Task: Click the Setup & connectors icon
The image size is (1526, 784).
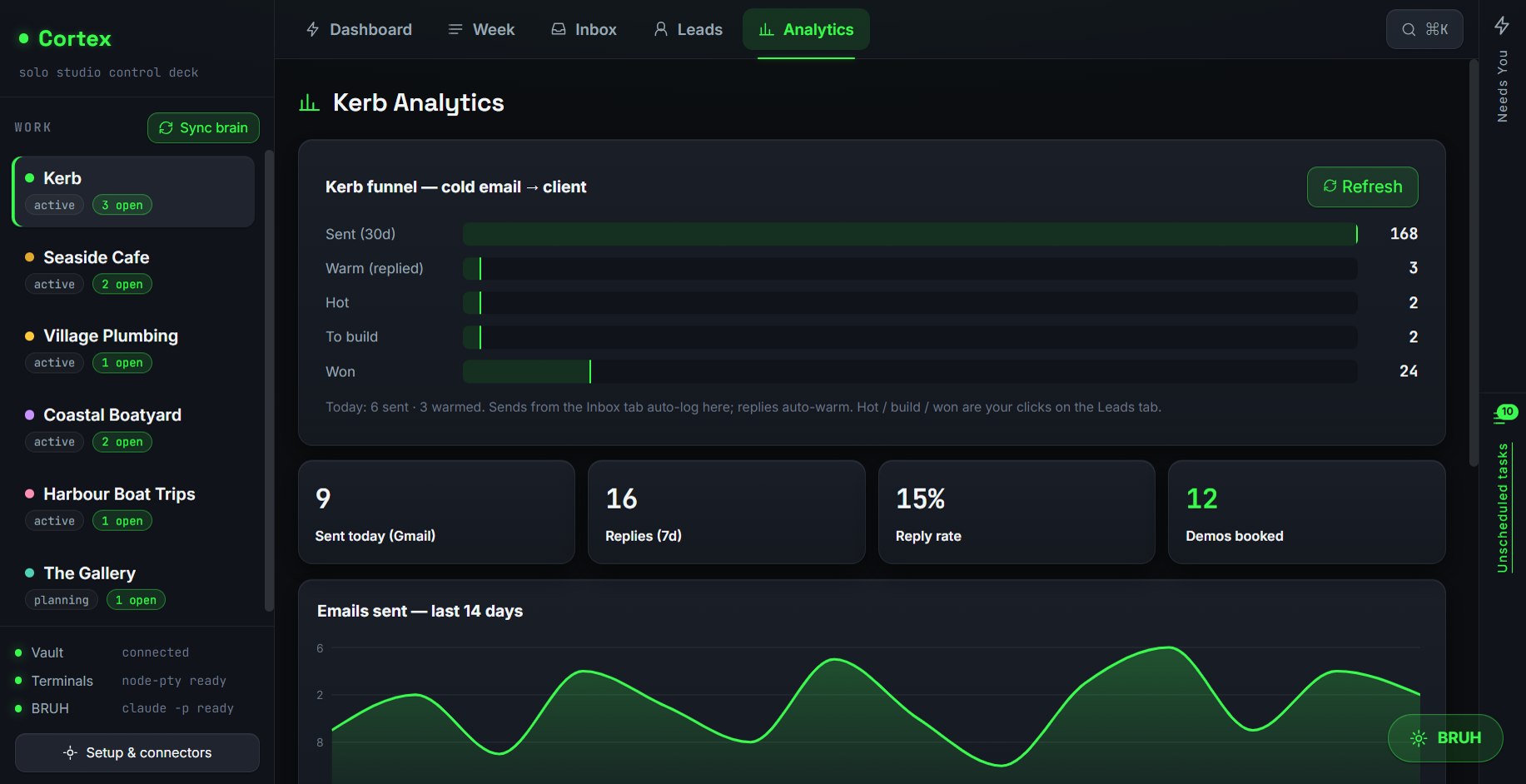Action: pyautogui.click(x=71, y=752)
